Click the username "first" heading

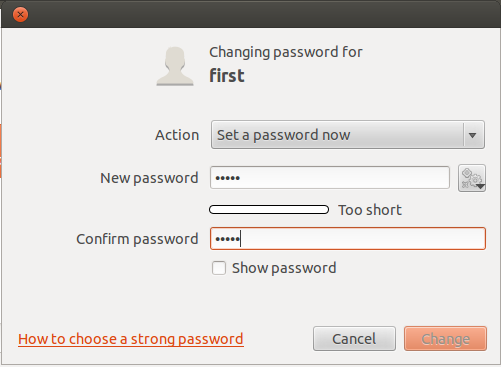pyautogui.click(x=227, y=76)
